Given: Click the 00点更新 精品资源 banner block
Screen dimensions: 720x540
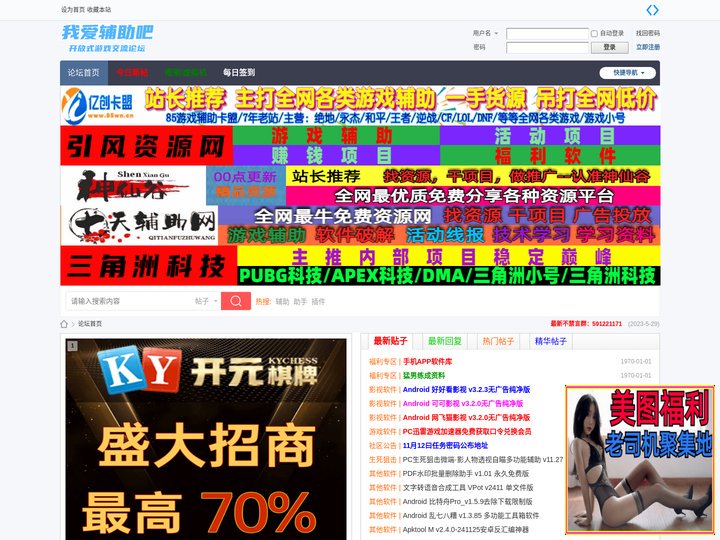Looking at the screenshot, I should (x=246, y=186).
